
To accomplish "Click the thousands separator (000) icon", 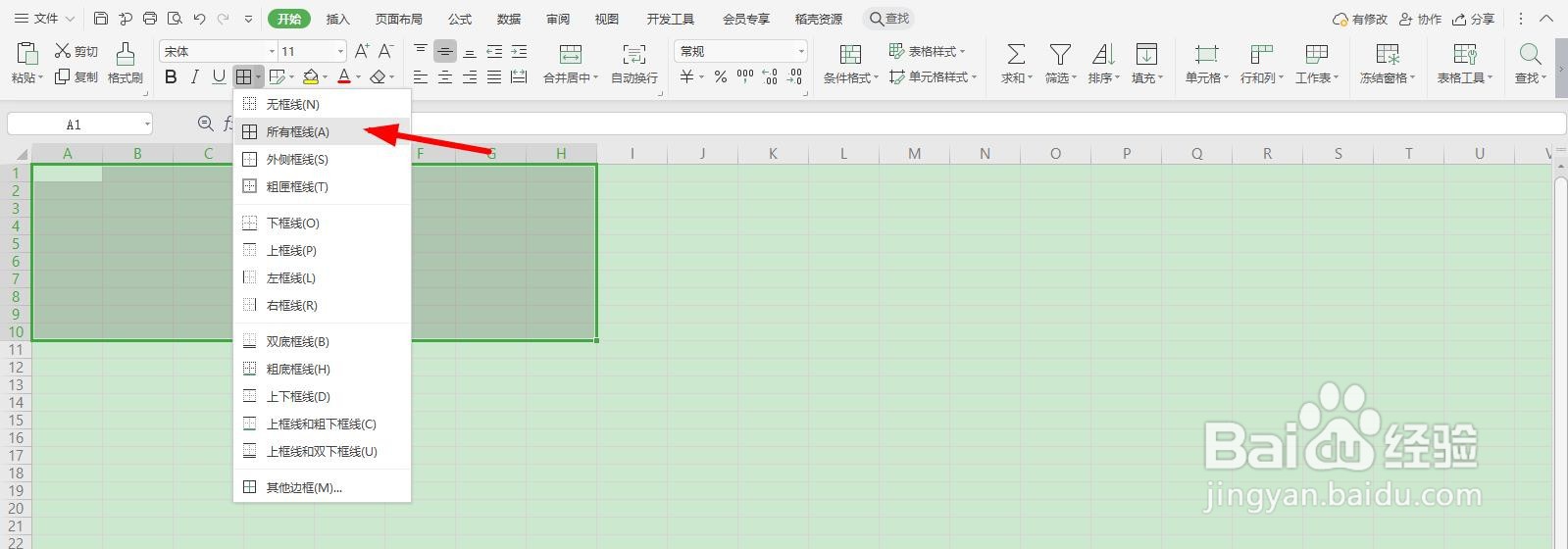I will 745,76.
